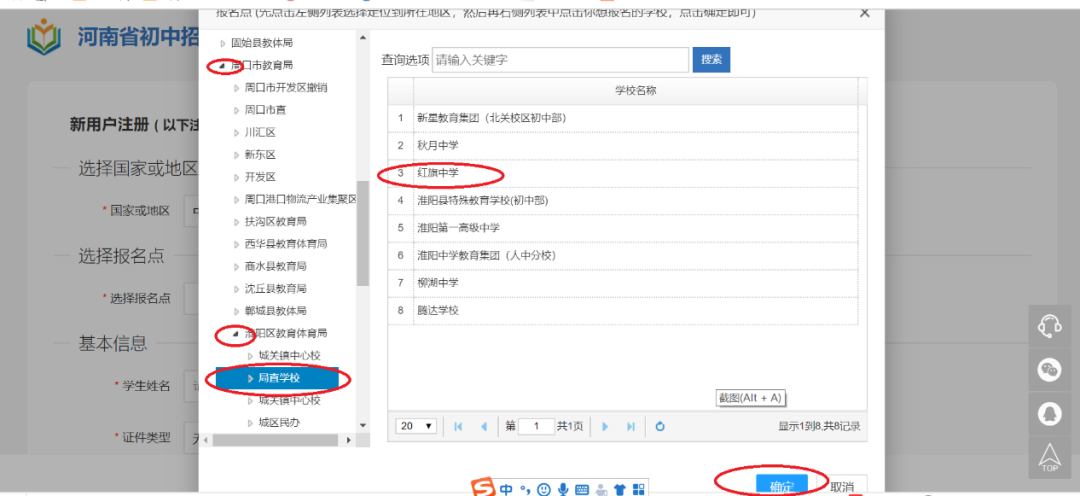
Task: Expand the 固始县教体局 tree node
Action: click(x=222, y=43)
